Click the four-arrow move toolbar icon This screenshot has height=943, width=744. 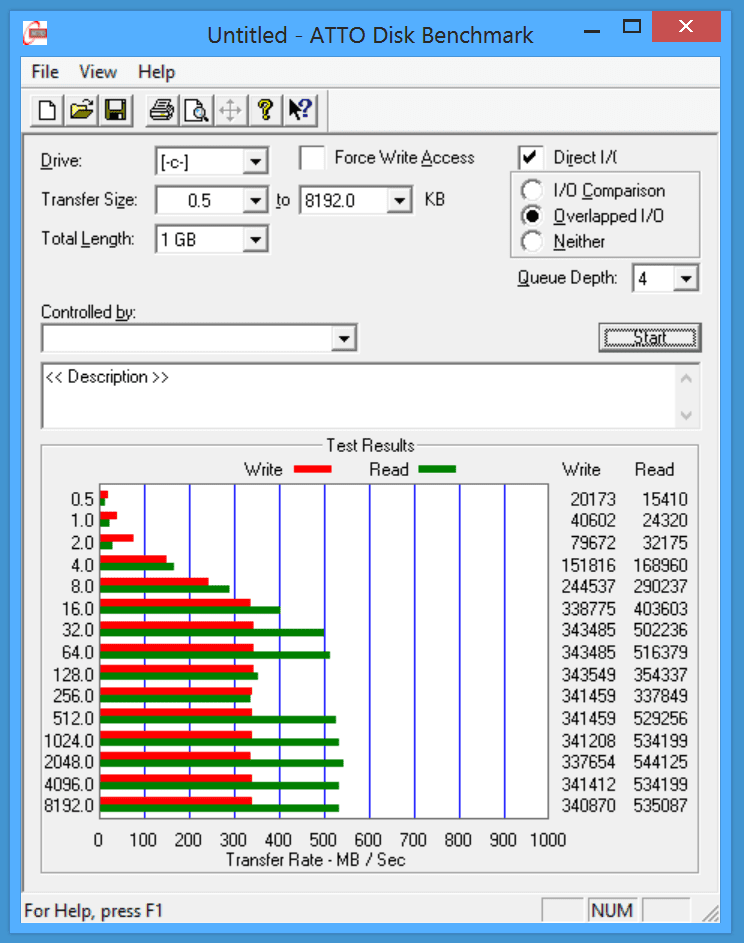pos(230,110)
